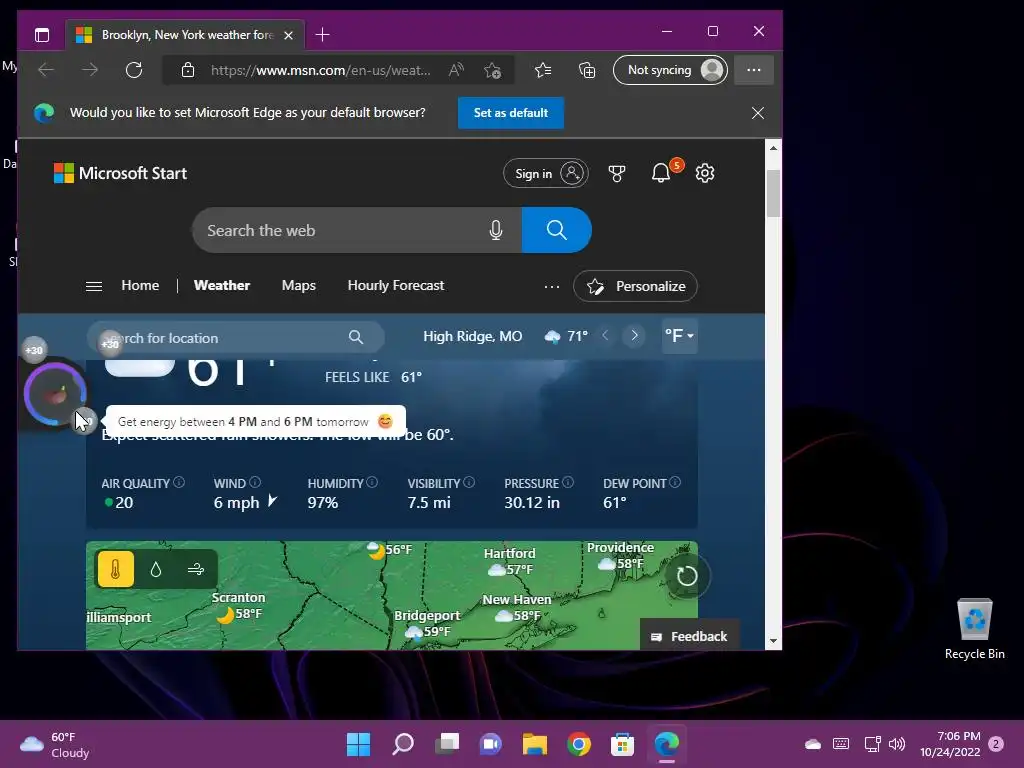Open a new browser tab
1024x768 pixels.
click(322, 35)
